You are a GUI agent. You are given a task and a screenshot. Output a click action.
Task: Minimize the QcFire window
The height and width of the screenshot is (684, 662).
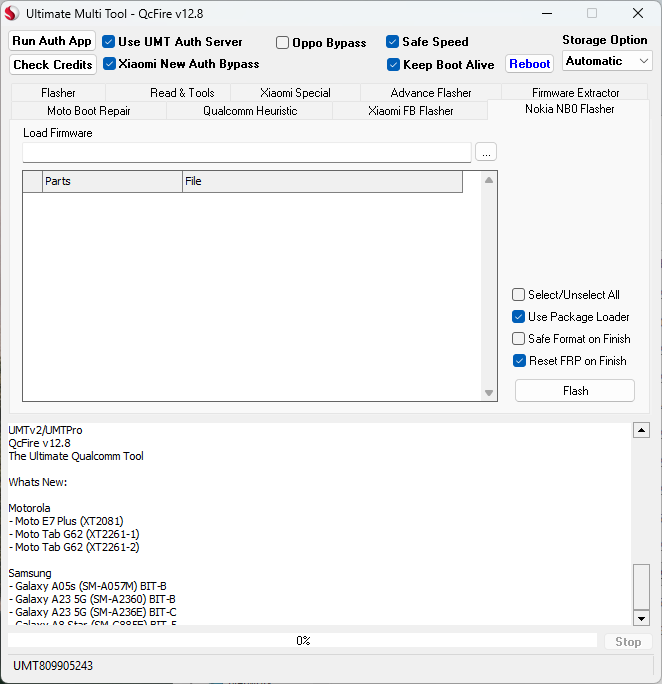click(547, 14)
